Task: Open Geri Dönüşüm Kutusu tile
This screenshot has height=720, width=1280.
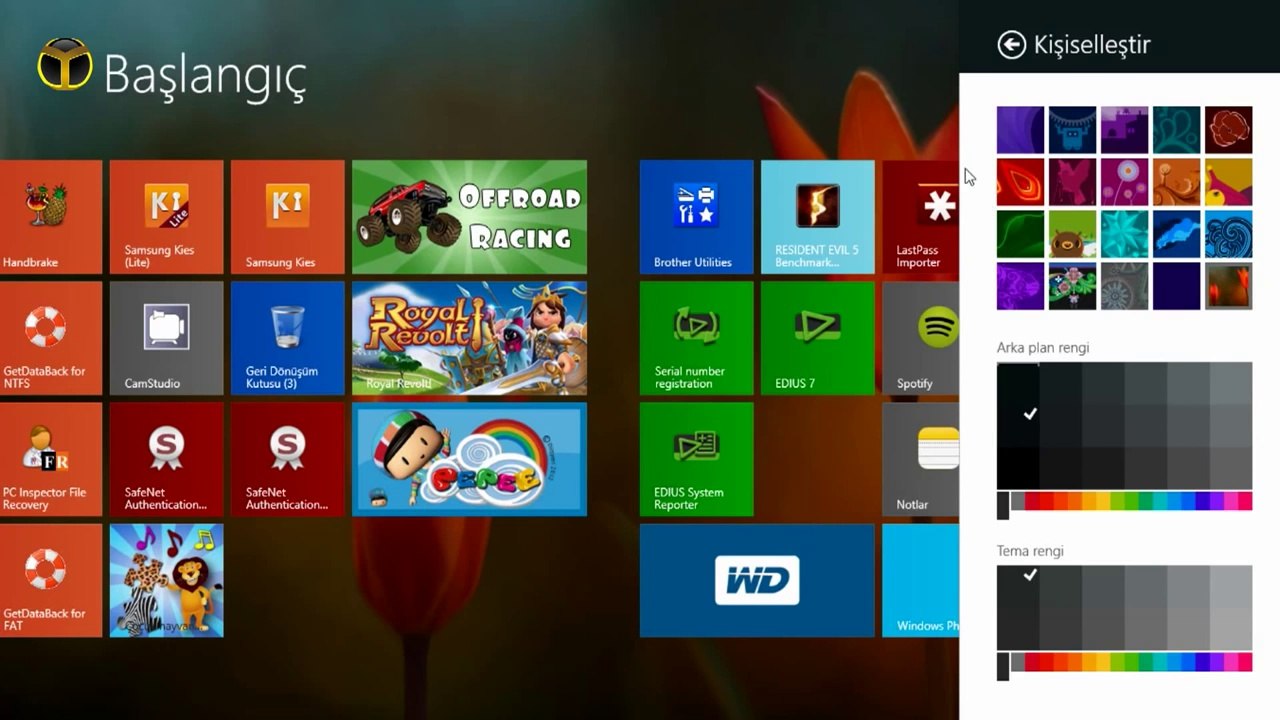Action: [x=287, y=338]
